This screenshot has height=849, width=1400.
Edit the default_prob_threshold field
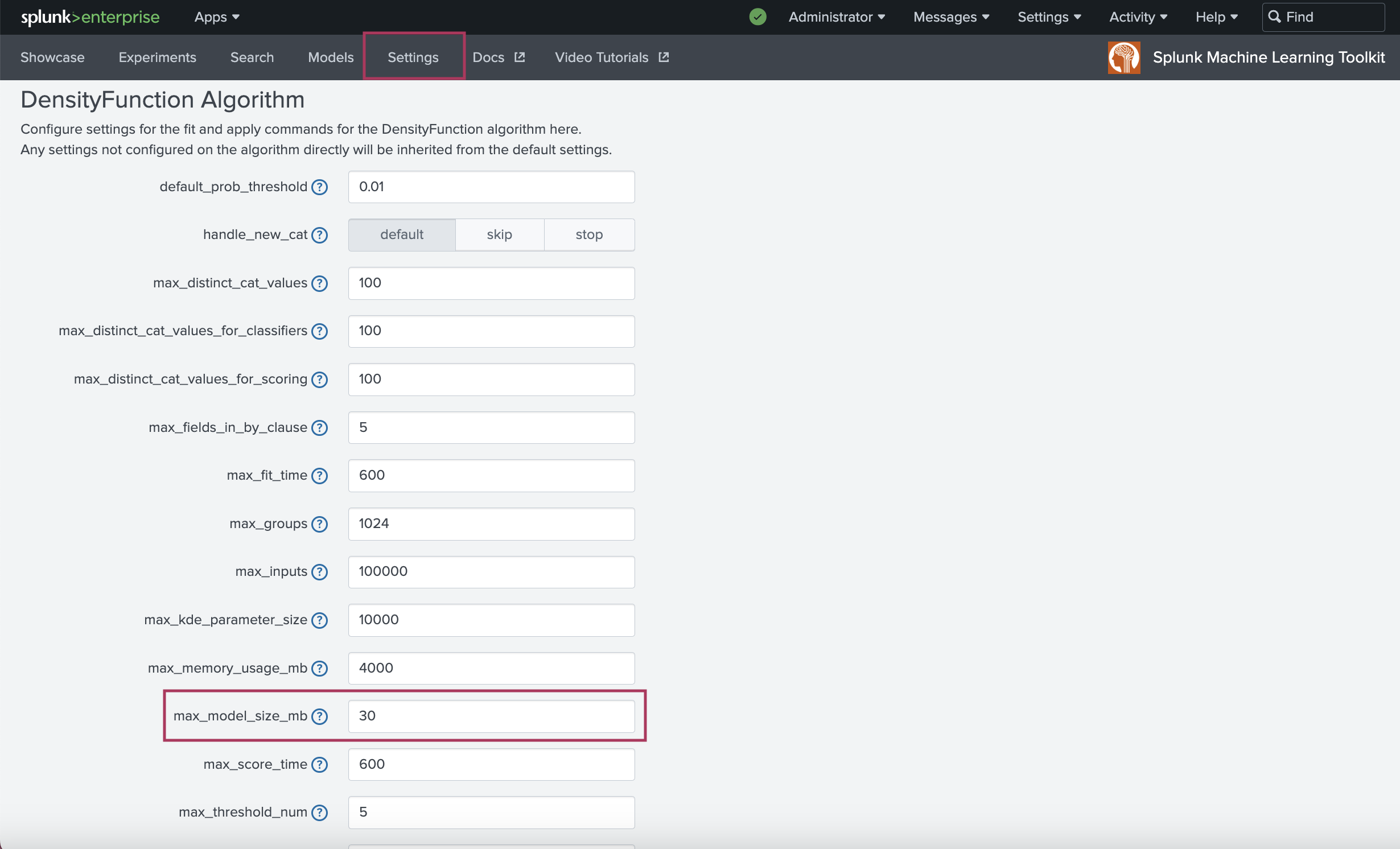tap(491, 187)
